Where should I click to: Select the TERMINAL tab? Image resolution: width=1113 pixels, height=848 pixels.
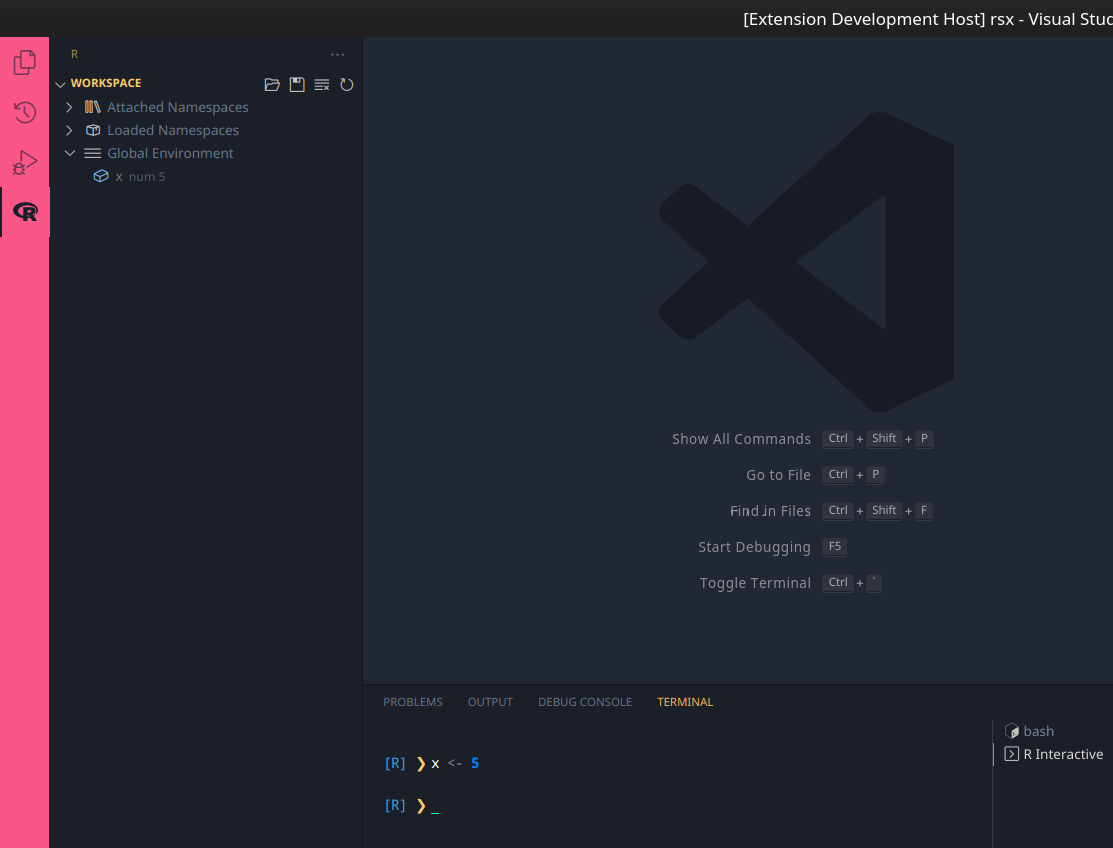click(x=685, y=702)
